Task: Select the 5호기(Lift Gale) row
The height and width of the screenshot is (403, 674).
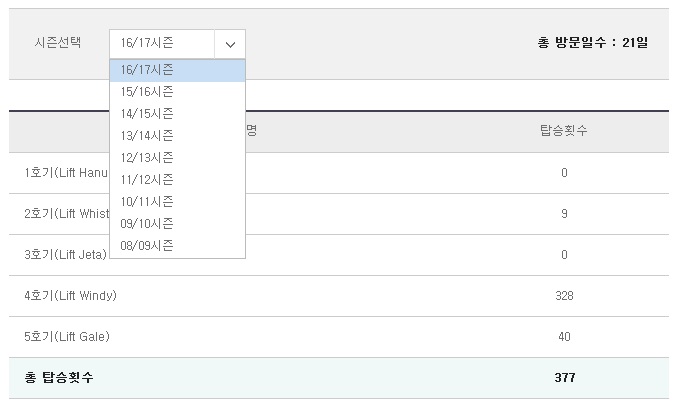Action: click(x=339, y=337)
